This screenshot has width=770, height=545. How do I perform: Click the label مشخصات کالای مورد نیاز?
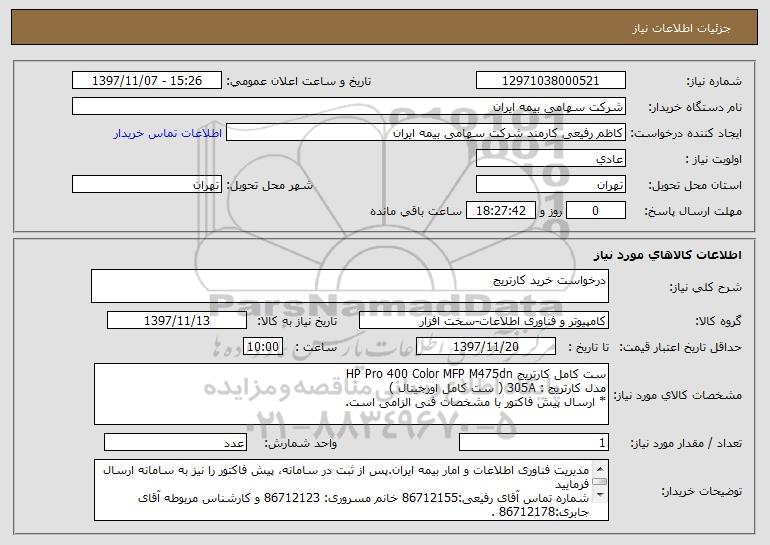pyautogui.click(x=678, y=395)
